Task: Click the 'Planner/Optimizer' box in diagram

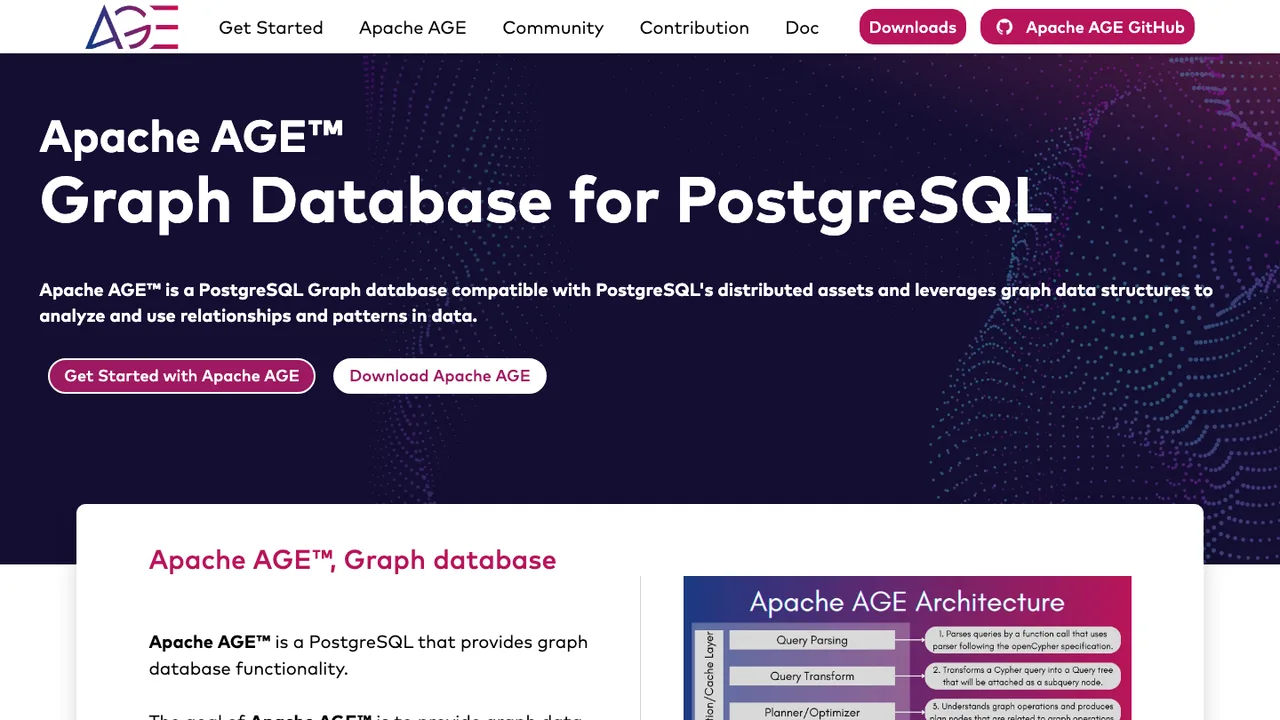Action: (812, 711)
